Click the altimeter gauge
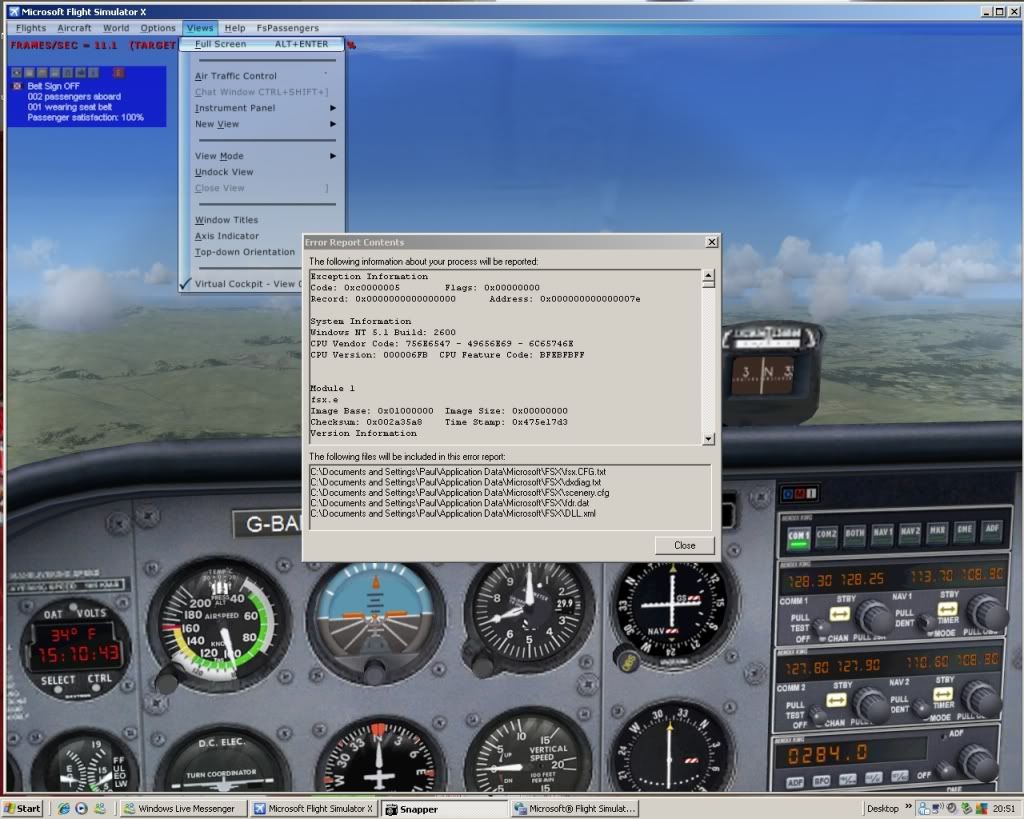This screenshot has width=1024, height=819. (x=529, y=617)
